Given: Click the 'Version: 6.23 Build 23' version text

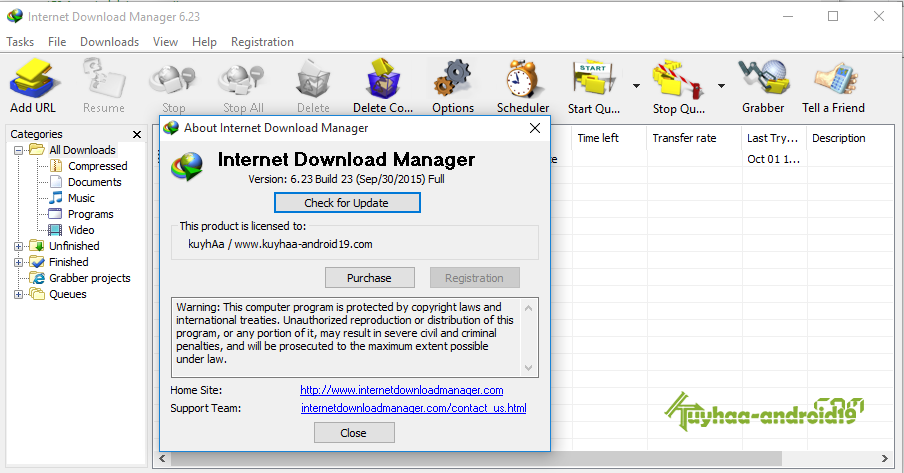Looking at the screenshot, I should 300,179.
